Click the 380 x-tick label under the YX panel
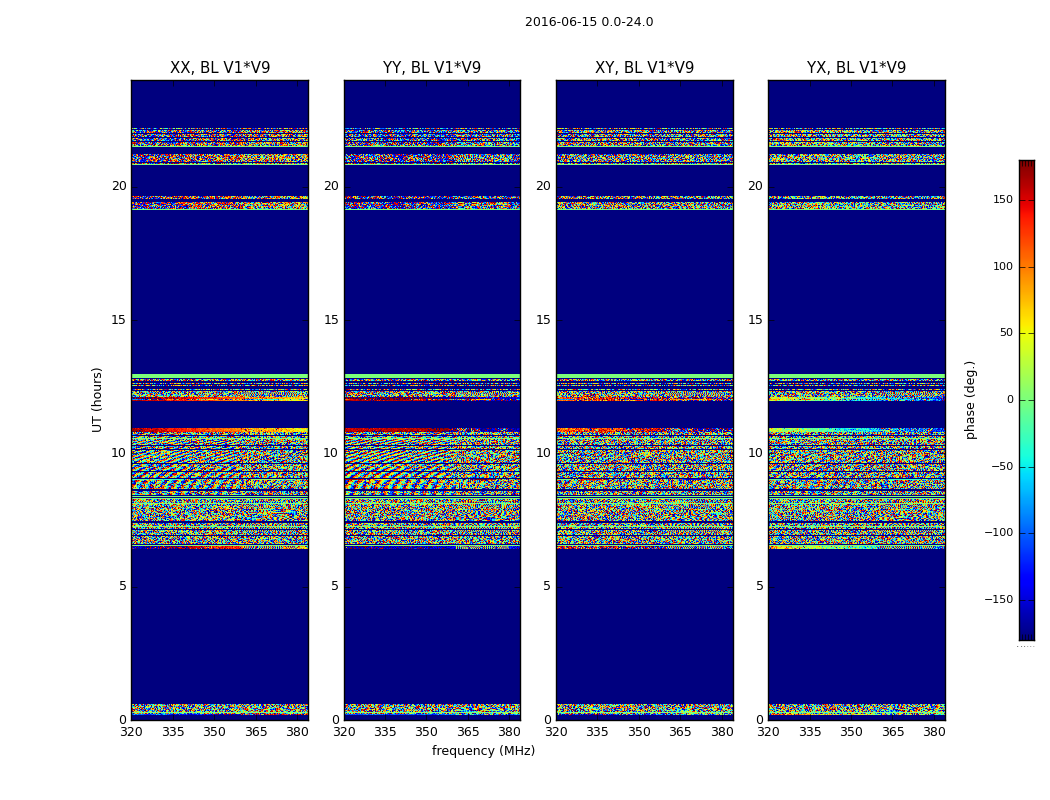 (x=934, y=732)
